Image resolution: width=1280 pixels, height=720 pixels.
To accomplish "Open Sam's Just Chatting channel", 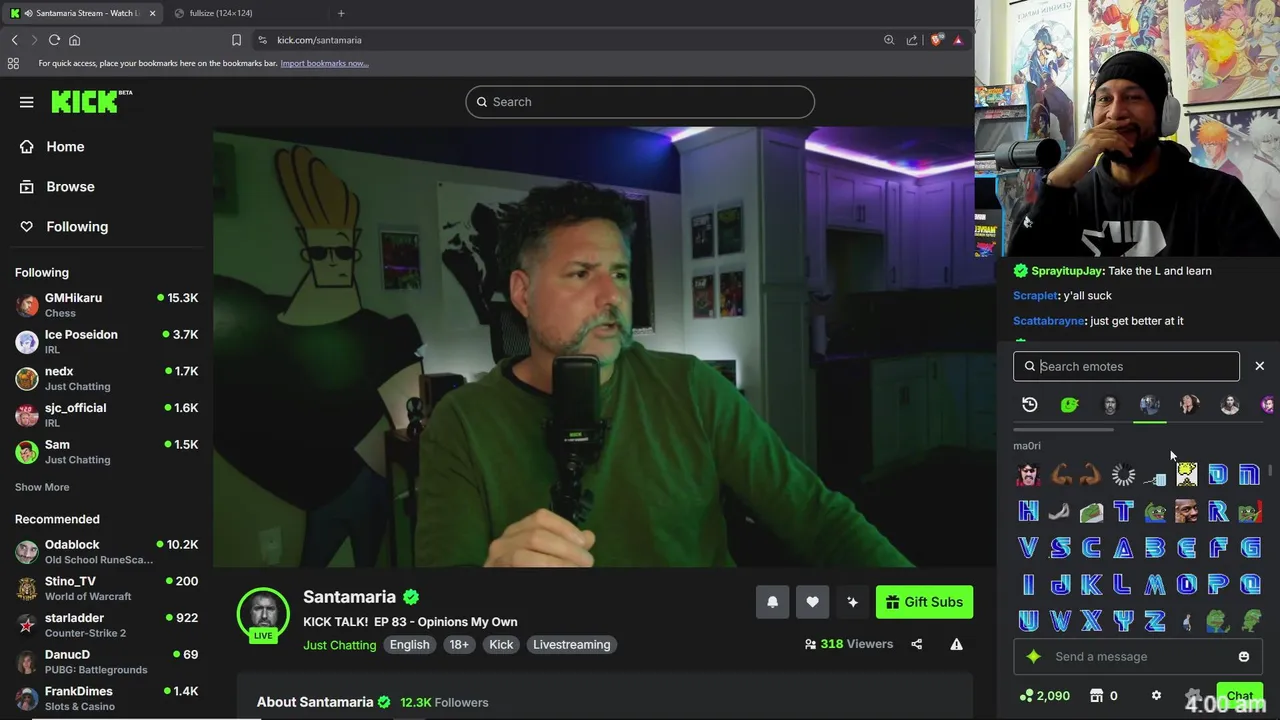I will (x=106, y=452).
